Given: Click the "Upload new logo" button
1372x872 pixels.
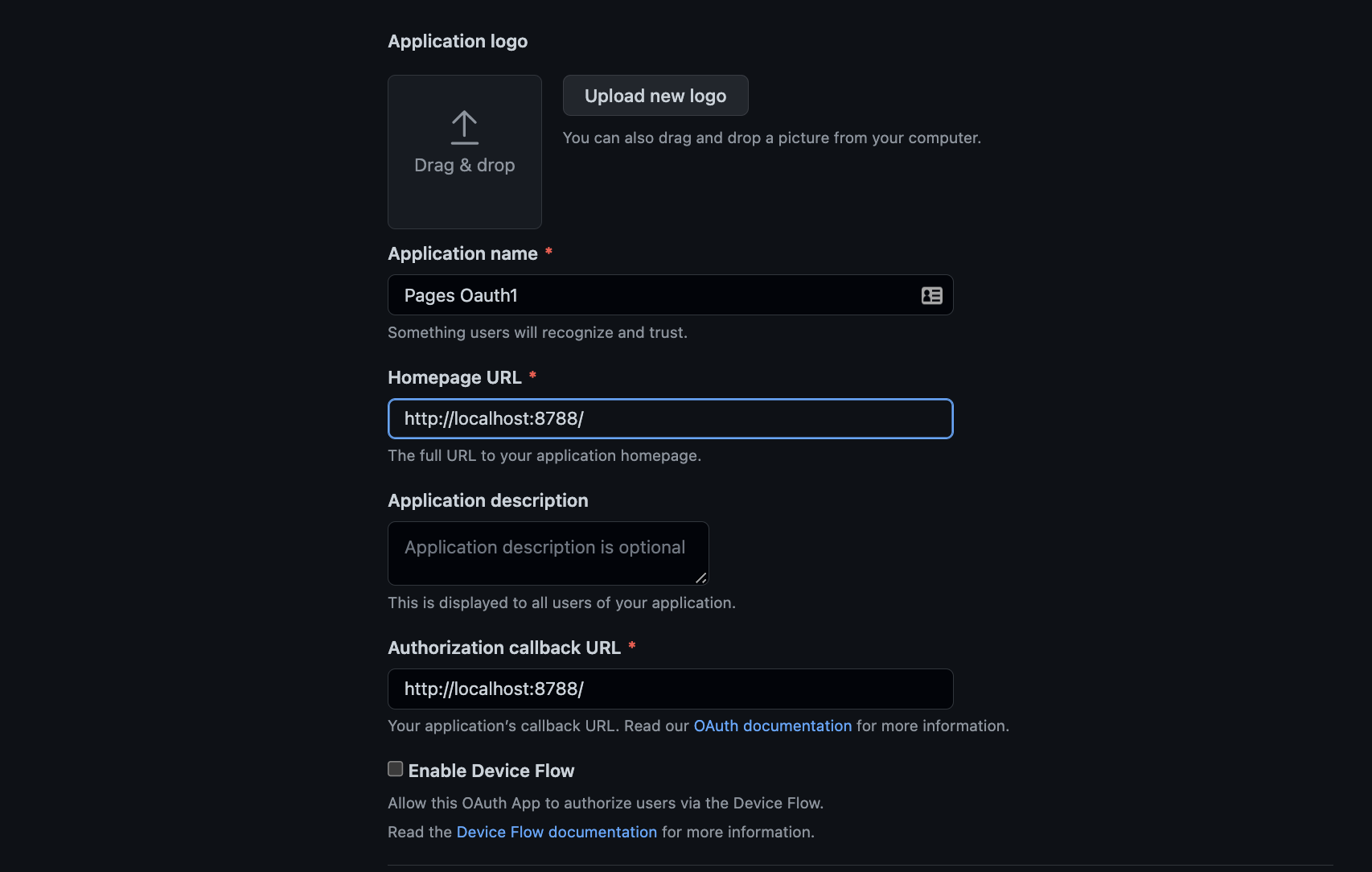Looking at the screenshot, I should (655, 95).
